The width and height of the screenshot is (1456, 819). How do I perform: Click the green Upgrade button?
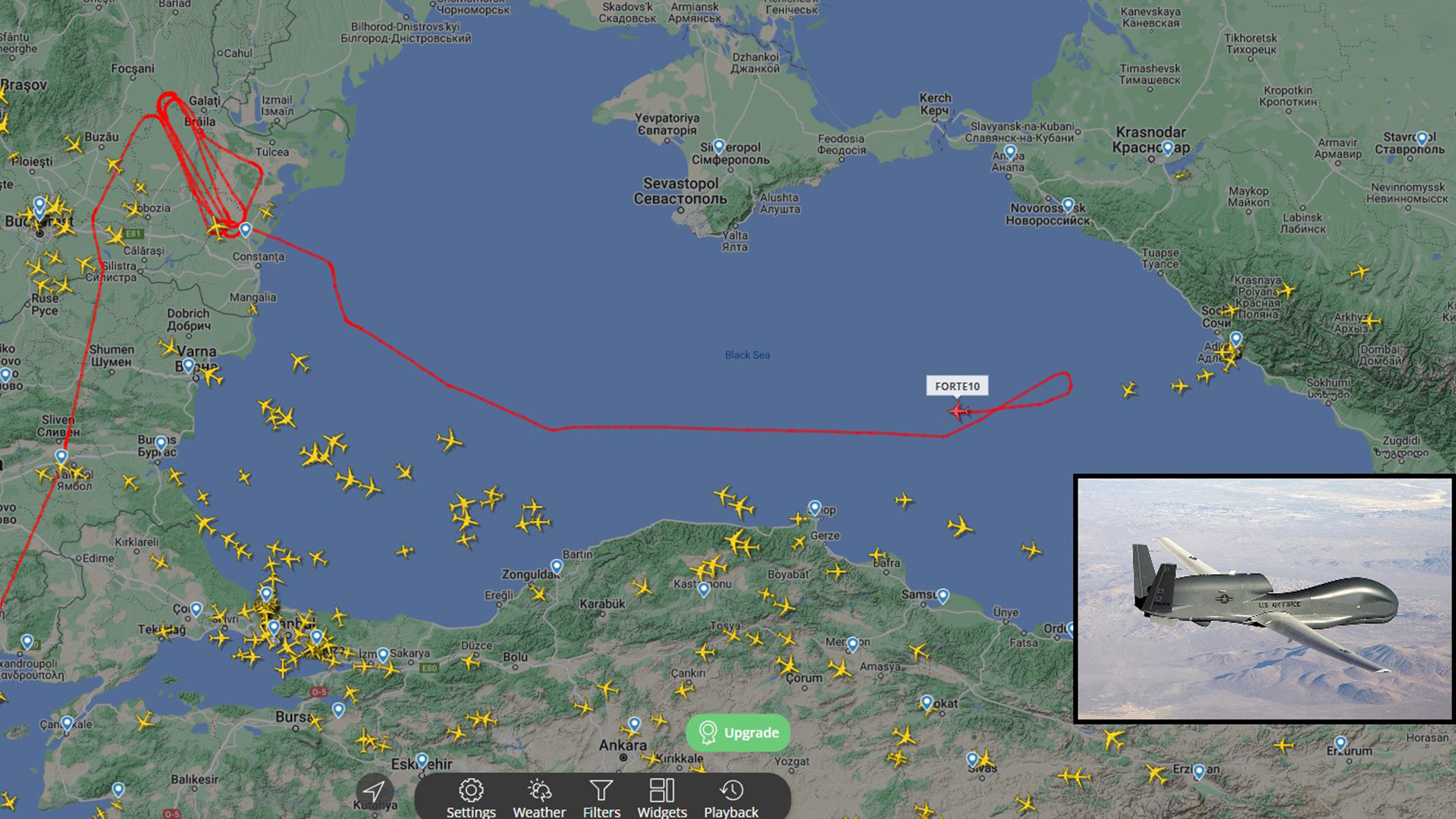[x=738, y=733]
